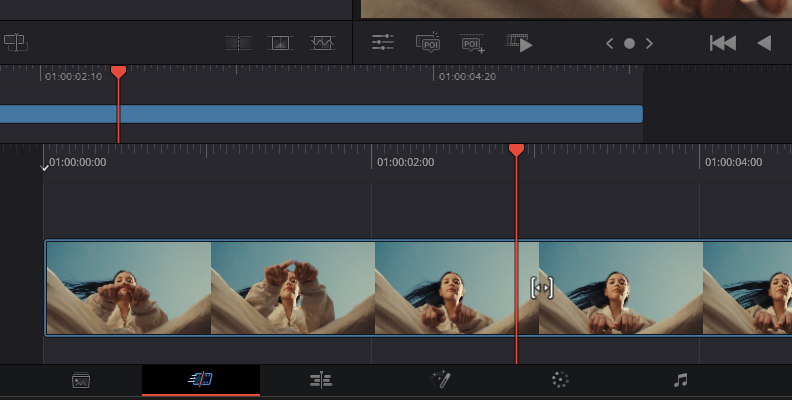This screenshot has width=792, height=400.
Task: Click the upper timeline playhead handle
Action: pos(118,72)
